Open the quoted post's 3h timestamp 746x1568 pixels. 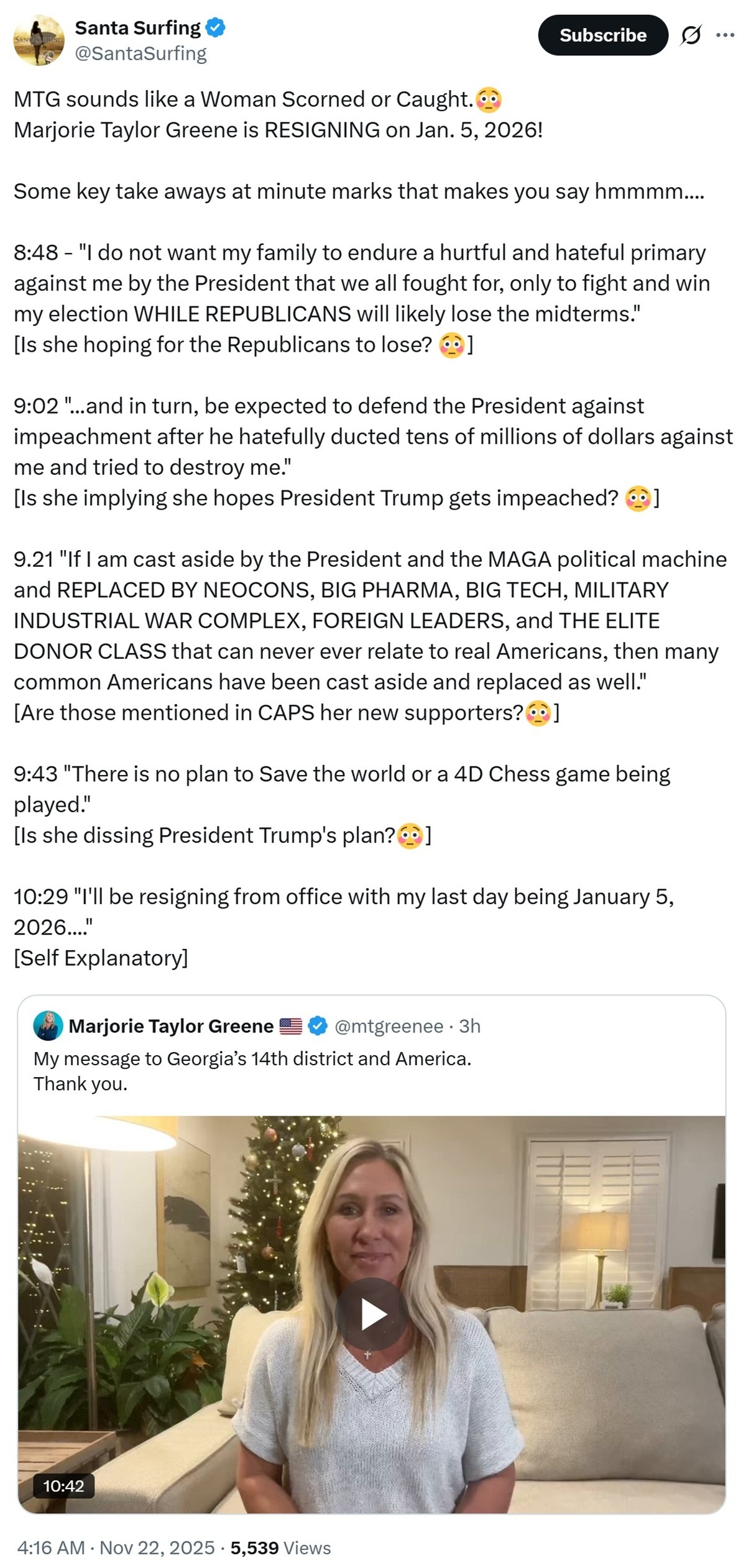(x=470, y=1026)
